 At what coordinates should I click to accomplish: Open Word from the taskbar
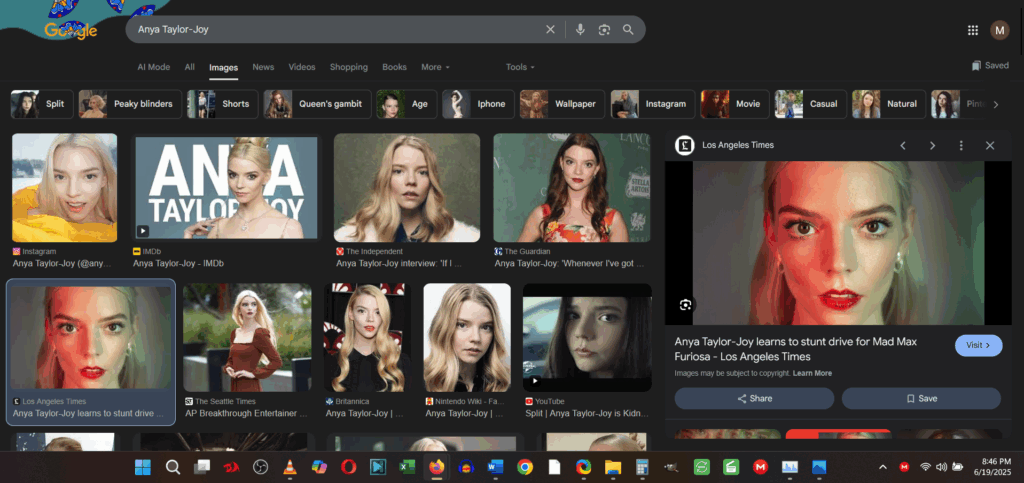495,467
